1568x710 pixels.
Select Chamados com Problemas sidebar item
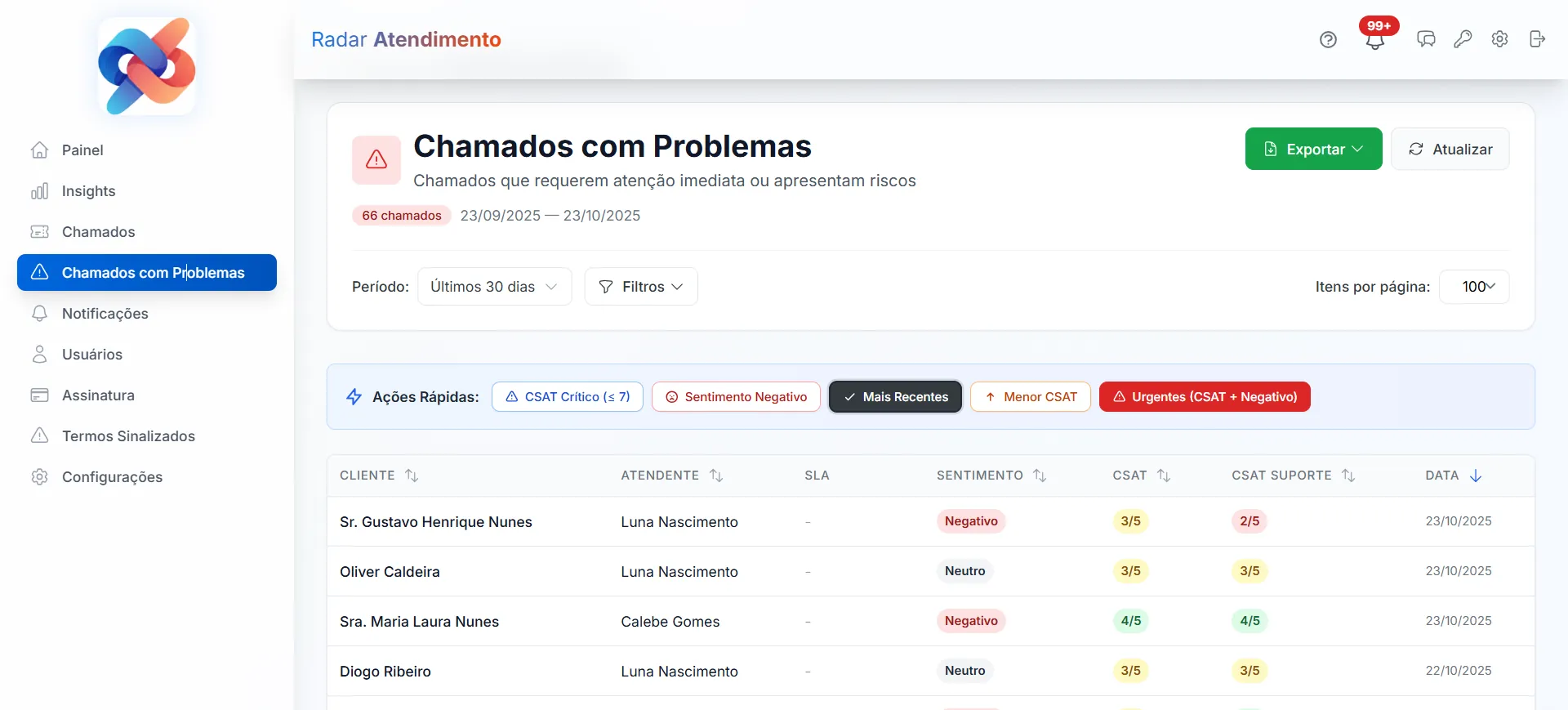pyautogui.click(x=147, y=273)
